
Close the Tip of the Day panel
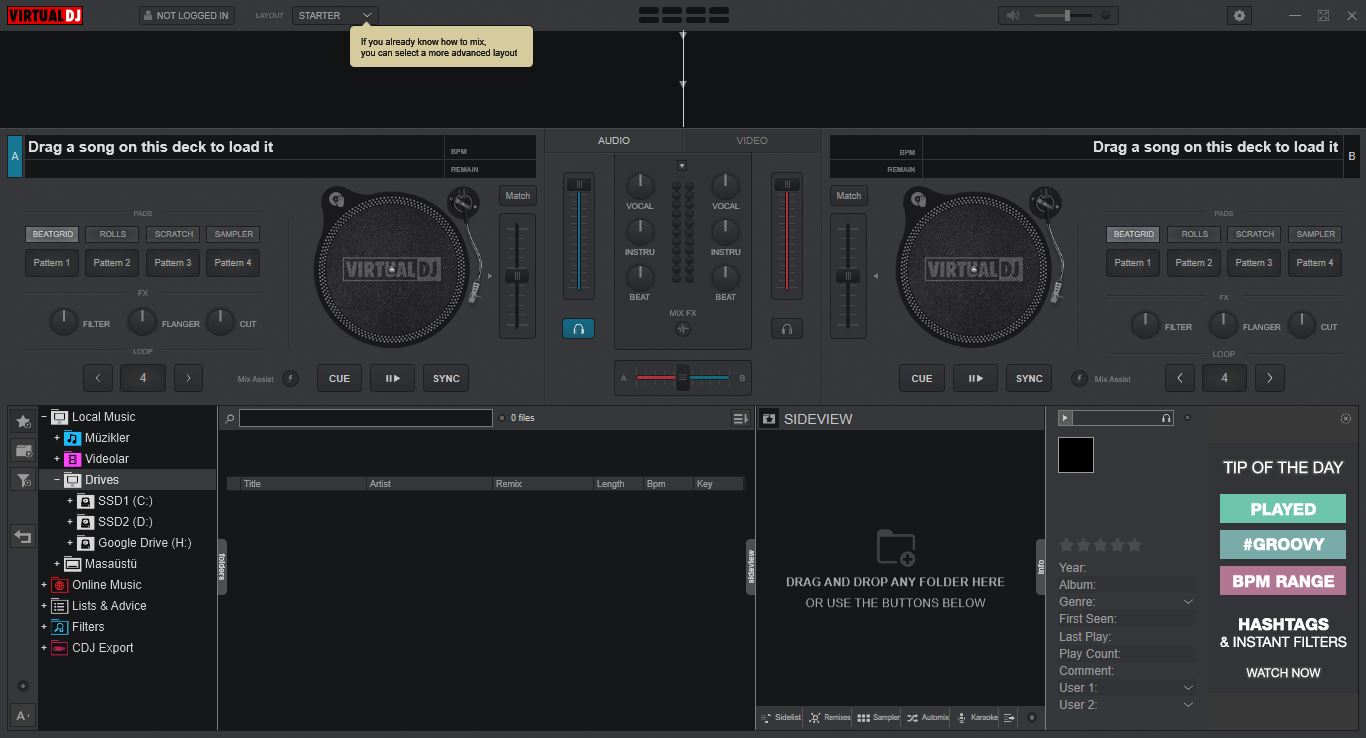(x=1345, y=418)
